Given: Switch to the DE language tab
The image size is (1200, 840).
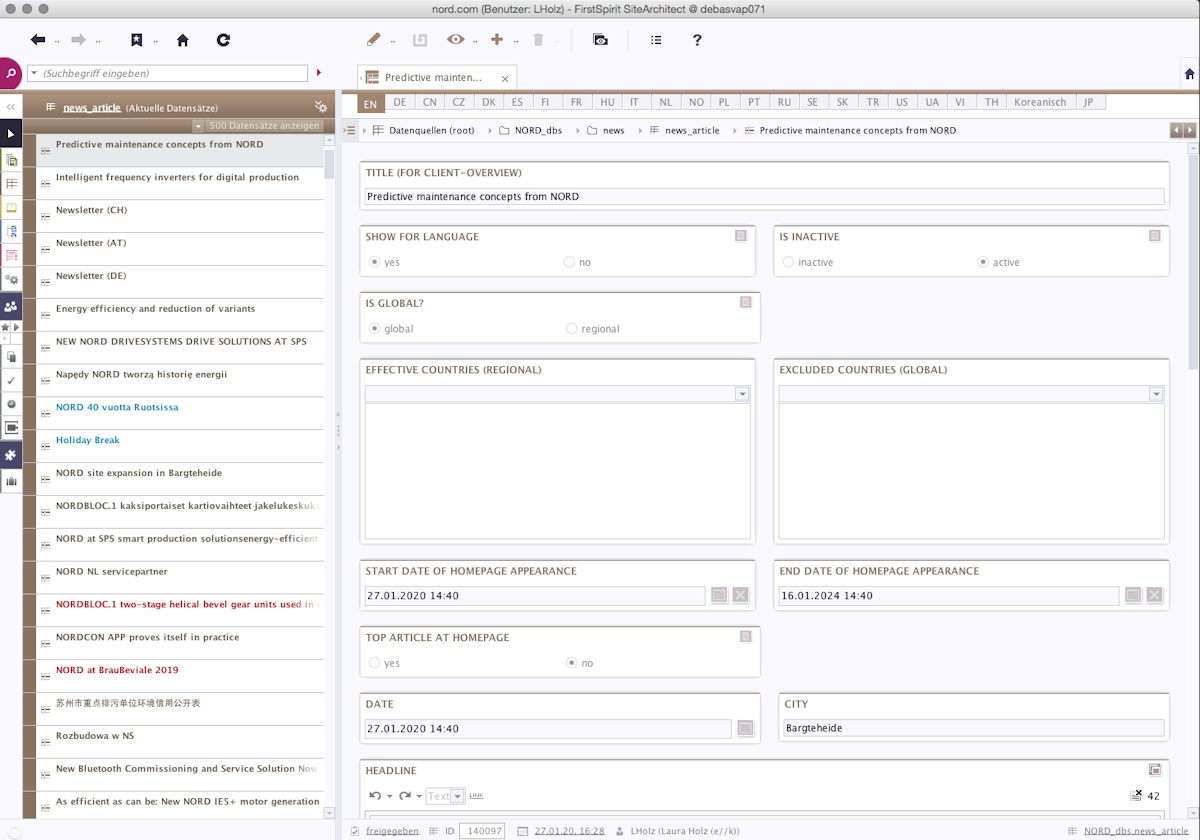Looking at the screenshot, I should coord(400,102).
